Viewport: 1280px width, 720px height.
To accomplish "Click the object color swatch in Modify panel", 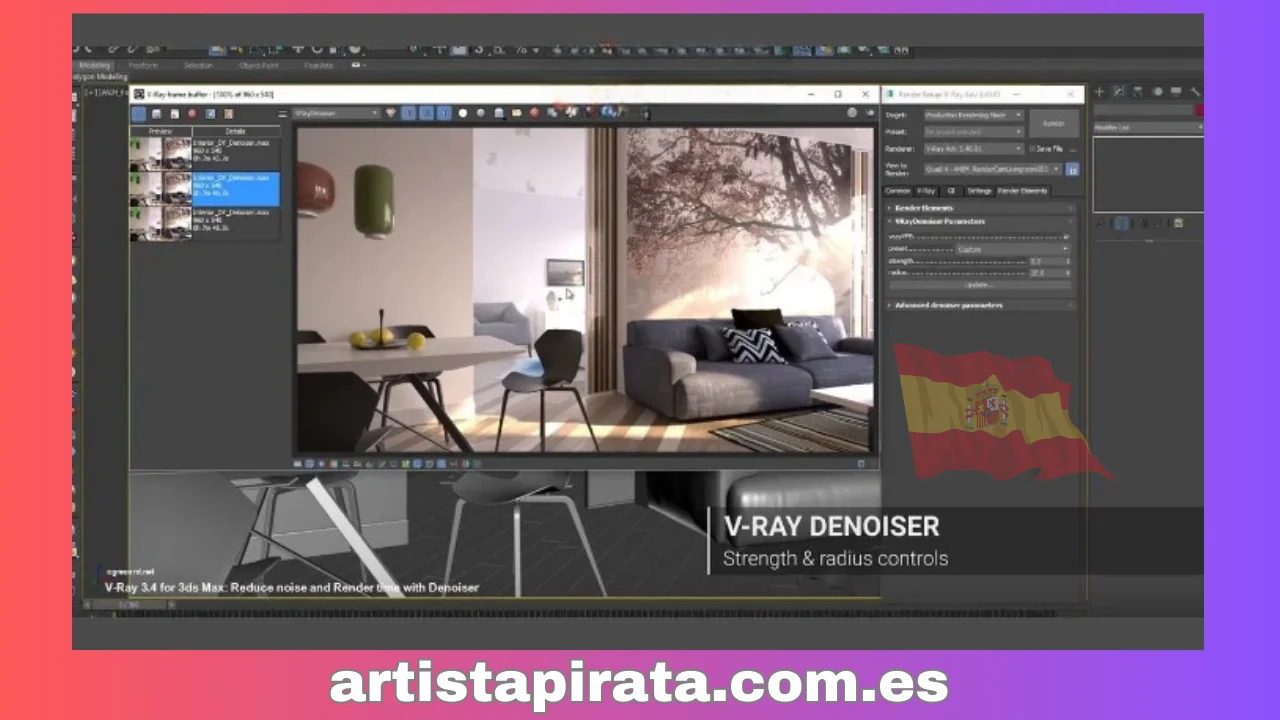I will (x=1199, y=110).
